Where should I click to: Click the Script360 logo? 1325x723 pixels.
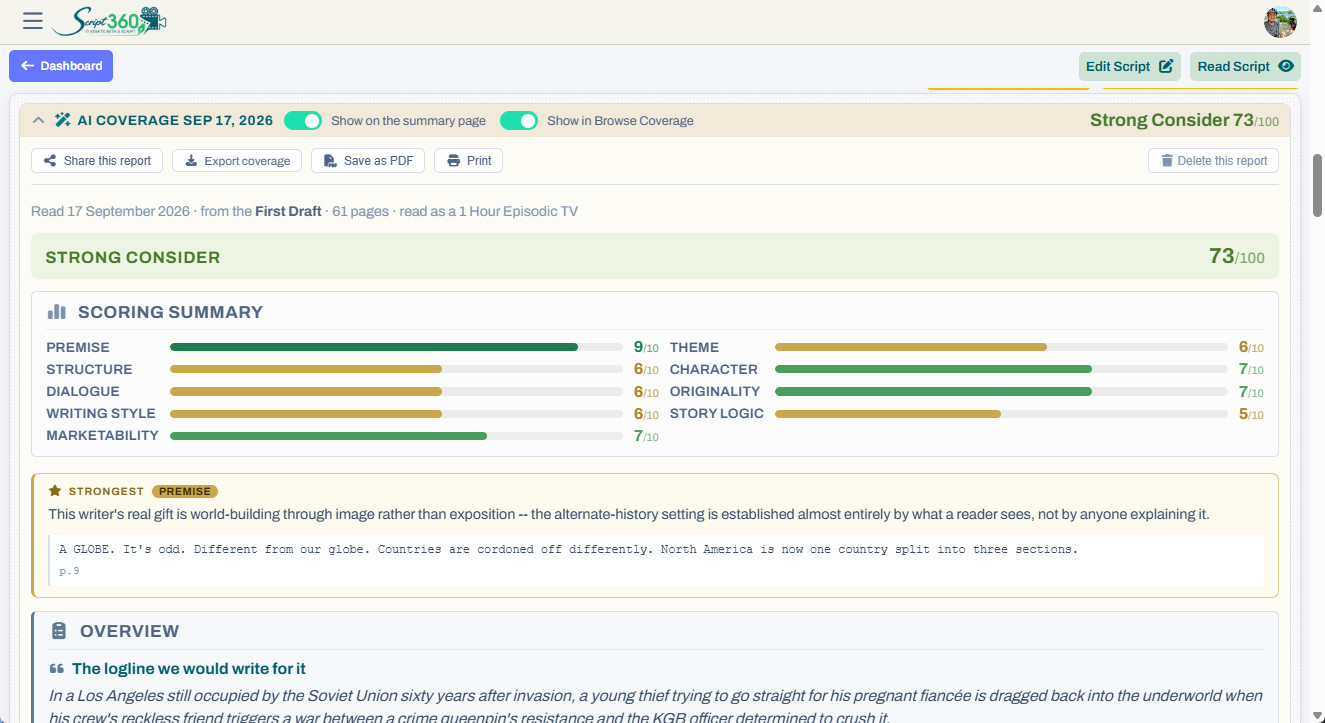[109, 21]
